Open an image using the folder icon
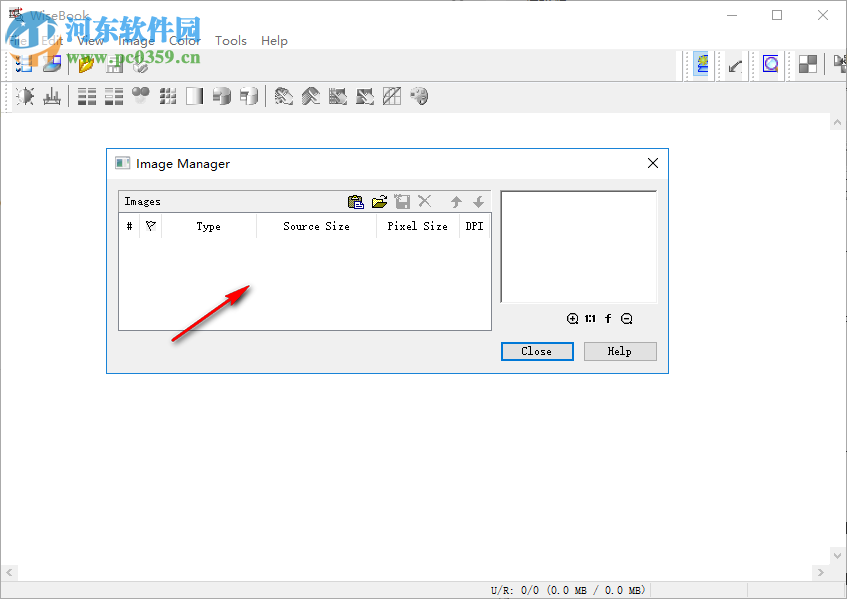Image resolution: width=847 pixels, height=599 pixels. 379,201
